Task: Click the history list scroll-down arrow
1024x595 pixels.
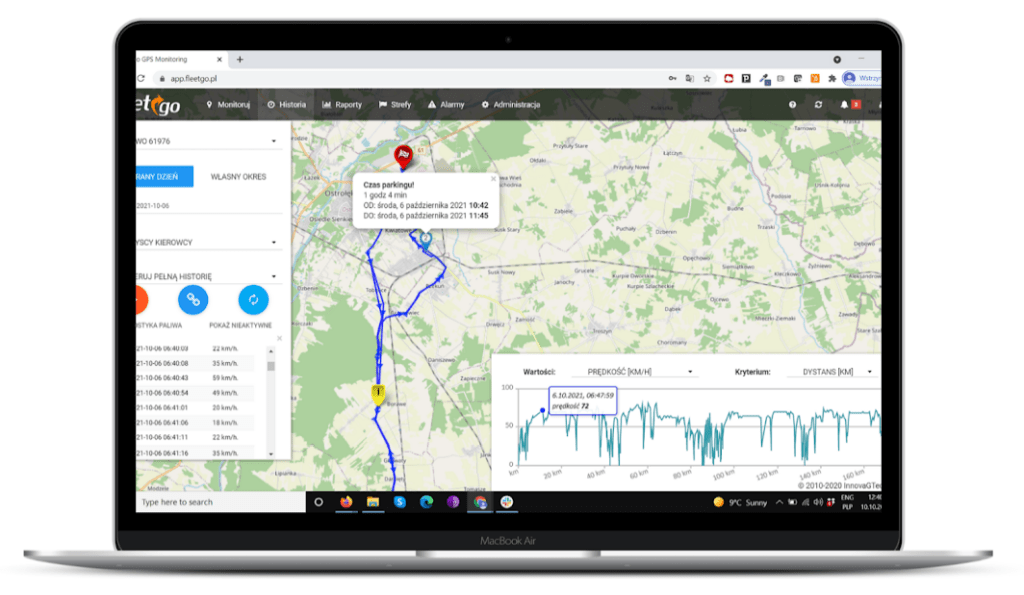Action: pos(271,454)
